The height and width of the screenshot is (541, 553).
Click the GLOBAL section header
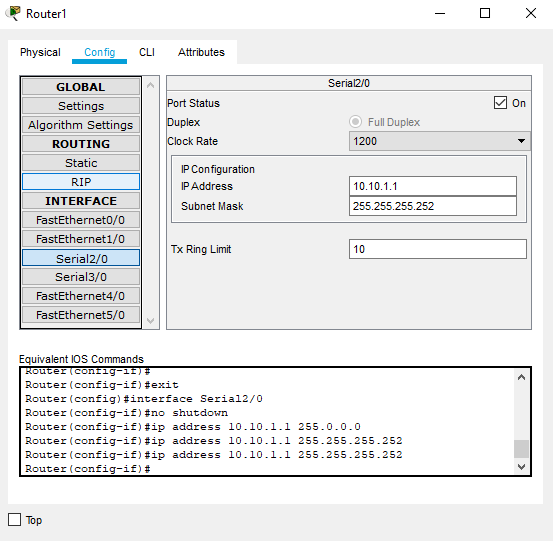tap(81, 87)
